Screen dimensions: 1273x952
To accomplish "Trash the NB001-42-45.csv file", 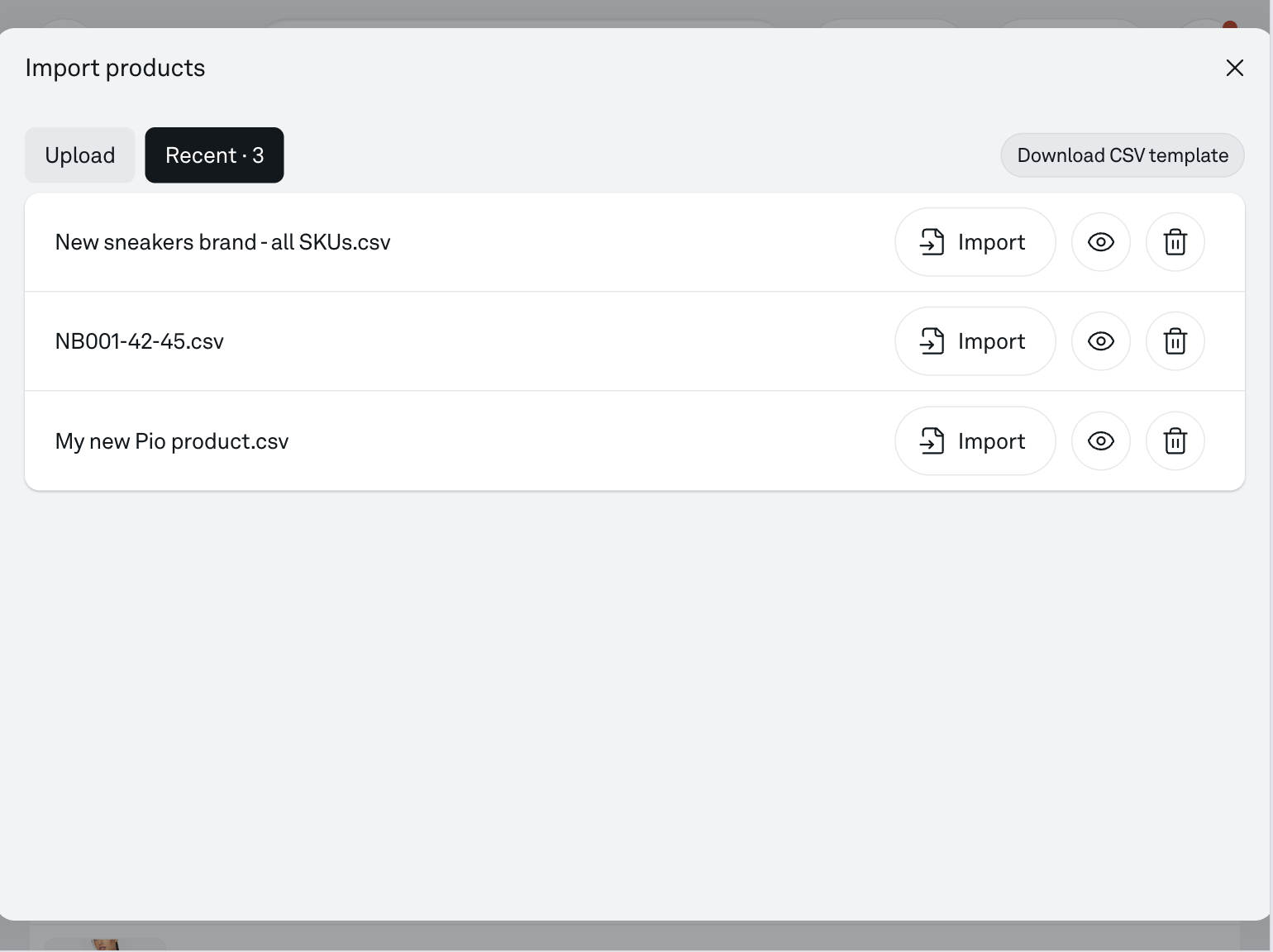I will tap(1175, 341).
